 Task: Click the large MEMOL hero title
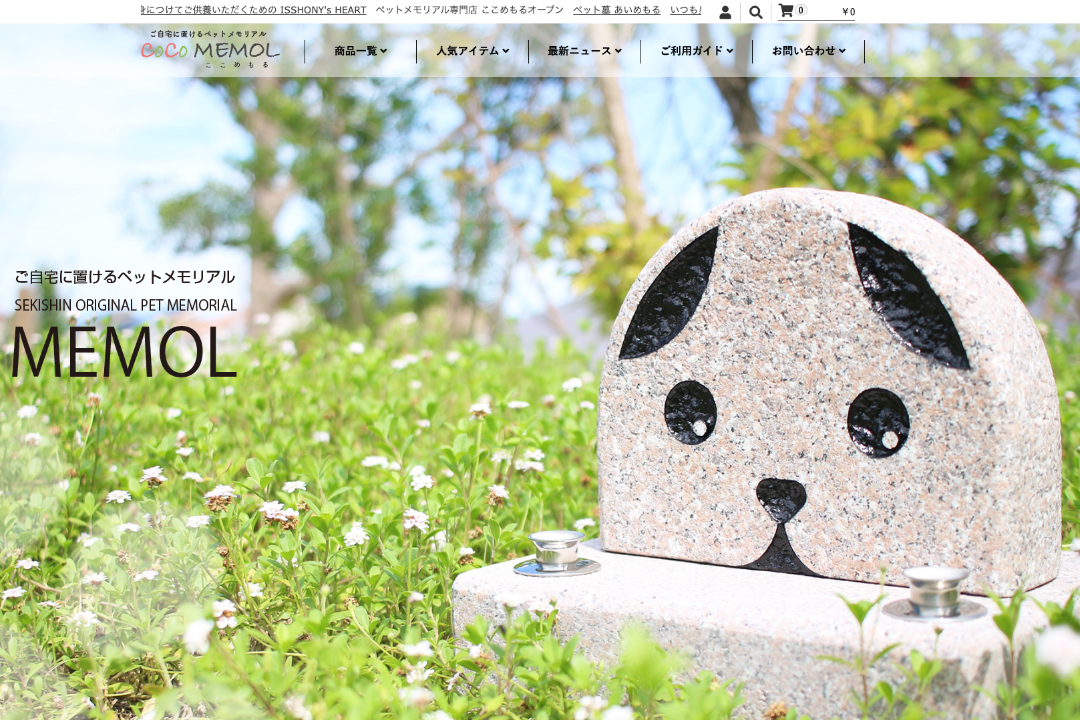pos(124,352)
